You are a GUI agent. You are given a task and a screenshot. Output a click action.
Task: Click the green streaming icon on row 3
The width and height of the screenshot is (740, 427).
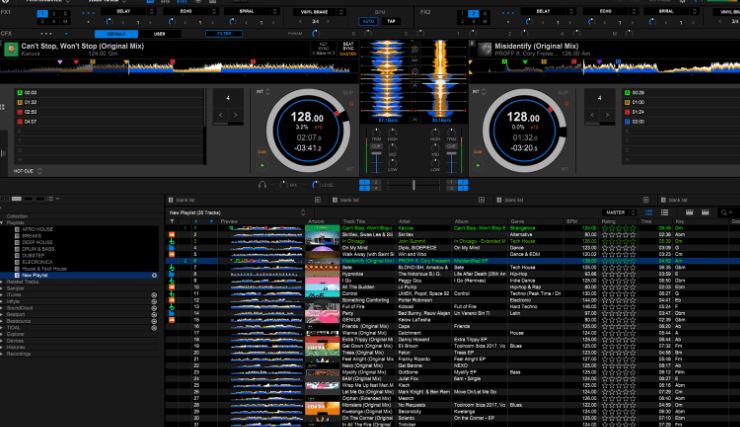coord(172,241)
